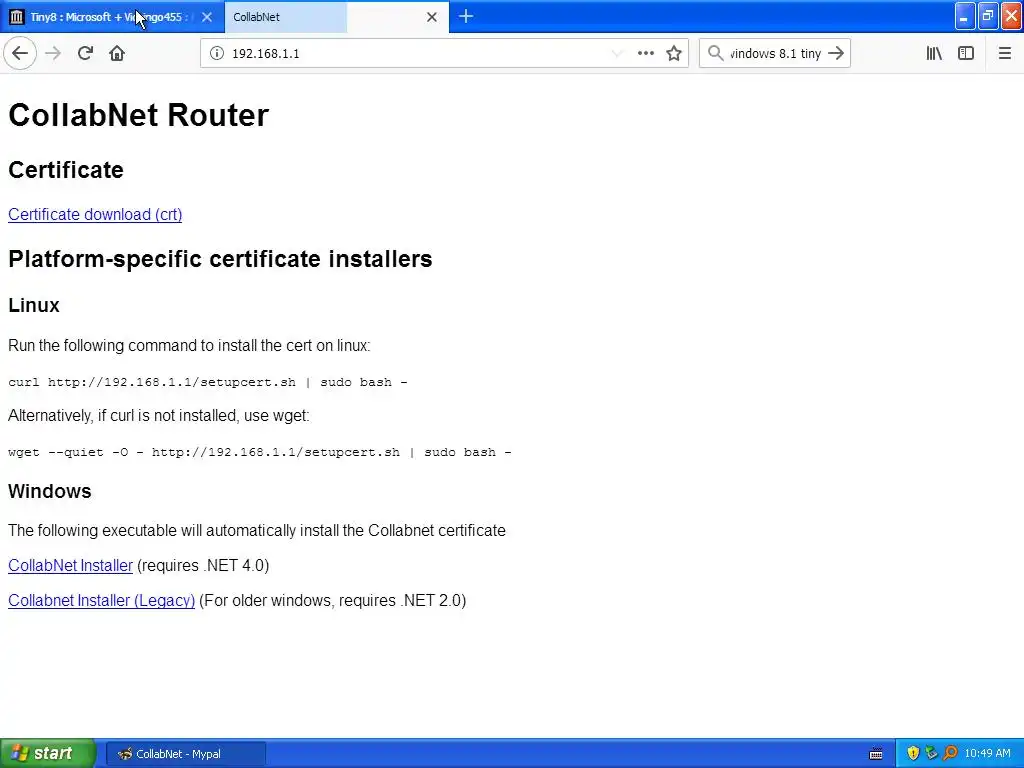This screenshot has width=1024, height=768.
Task: Switch to the Tiny8 : Microsoft tab
Action: pos(112,17)
